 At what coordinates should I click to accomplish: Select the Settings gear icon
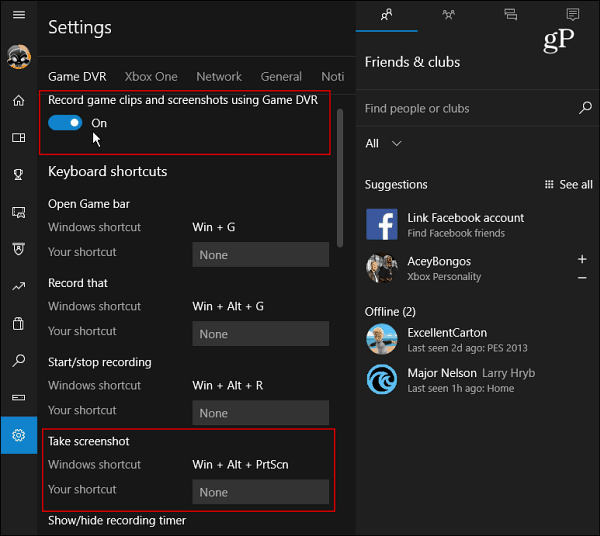click(x=19, y=435)
